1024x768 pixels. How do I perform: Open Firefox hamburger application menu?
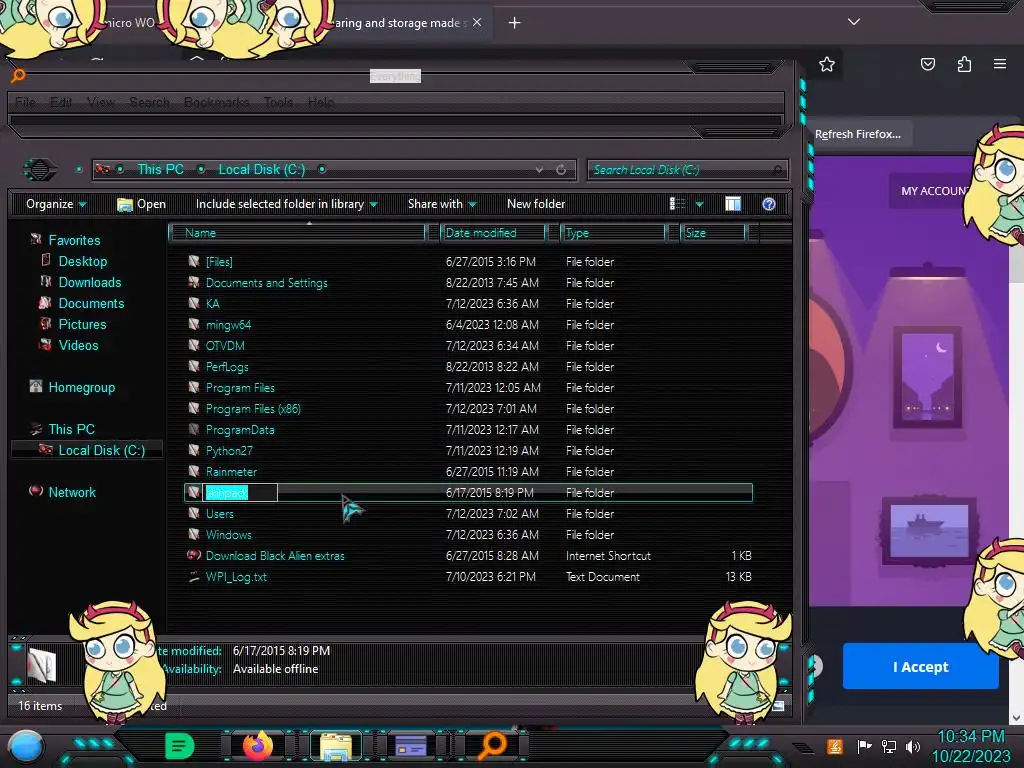point(1000,64)
